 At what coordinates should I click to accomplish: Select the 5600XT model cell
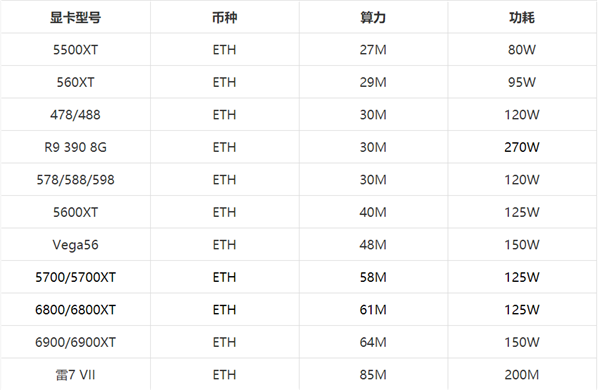pos(75,212)
